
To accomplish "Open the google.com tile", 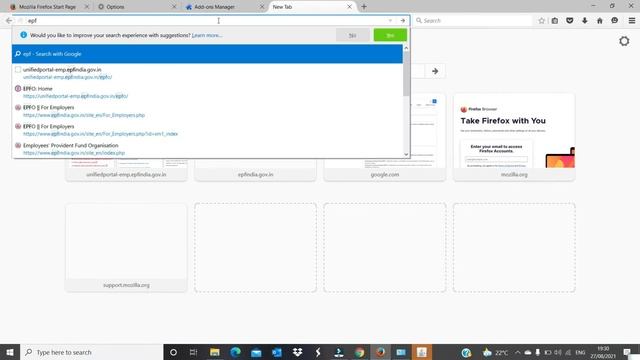I will (x=385, y=137).
